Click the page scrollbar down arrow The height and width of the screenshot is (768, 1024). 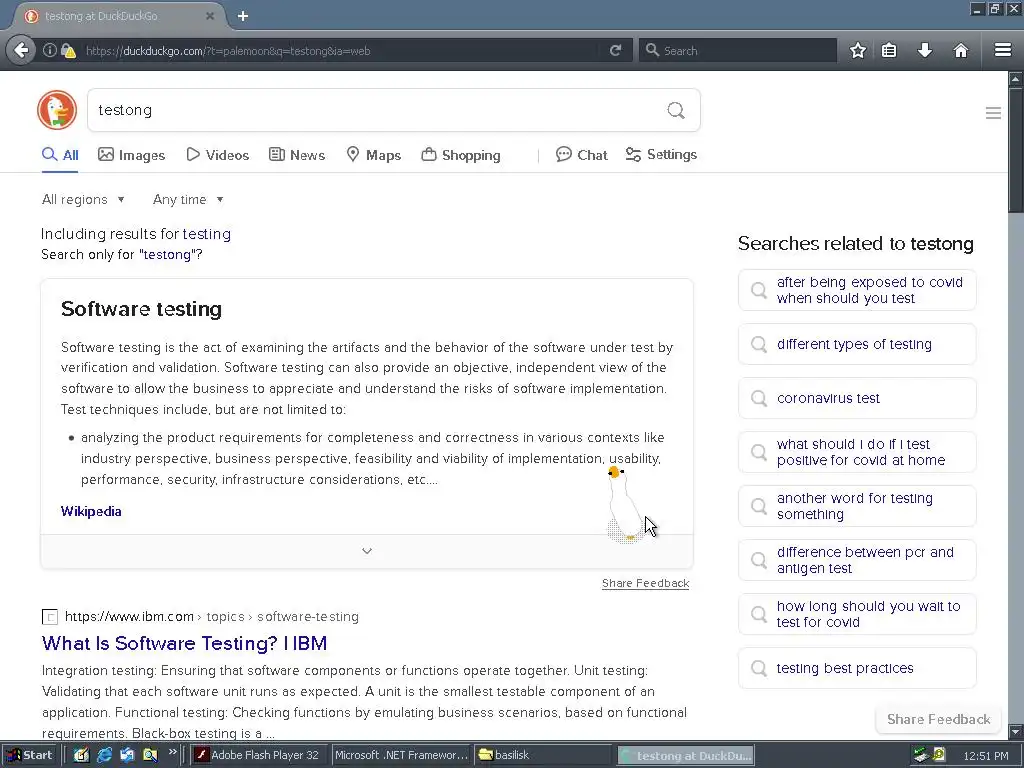click(1016, 732)
